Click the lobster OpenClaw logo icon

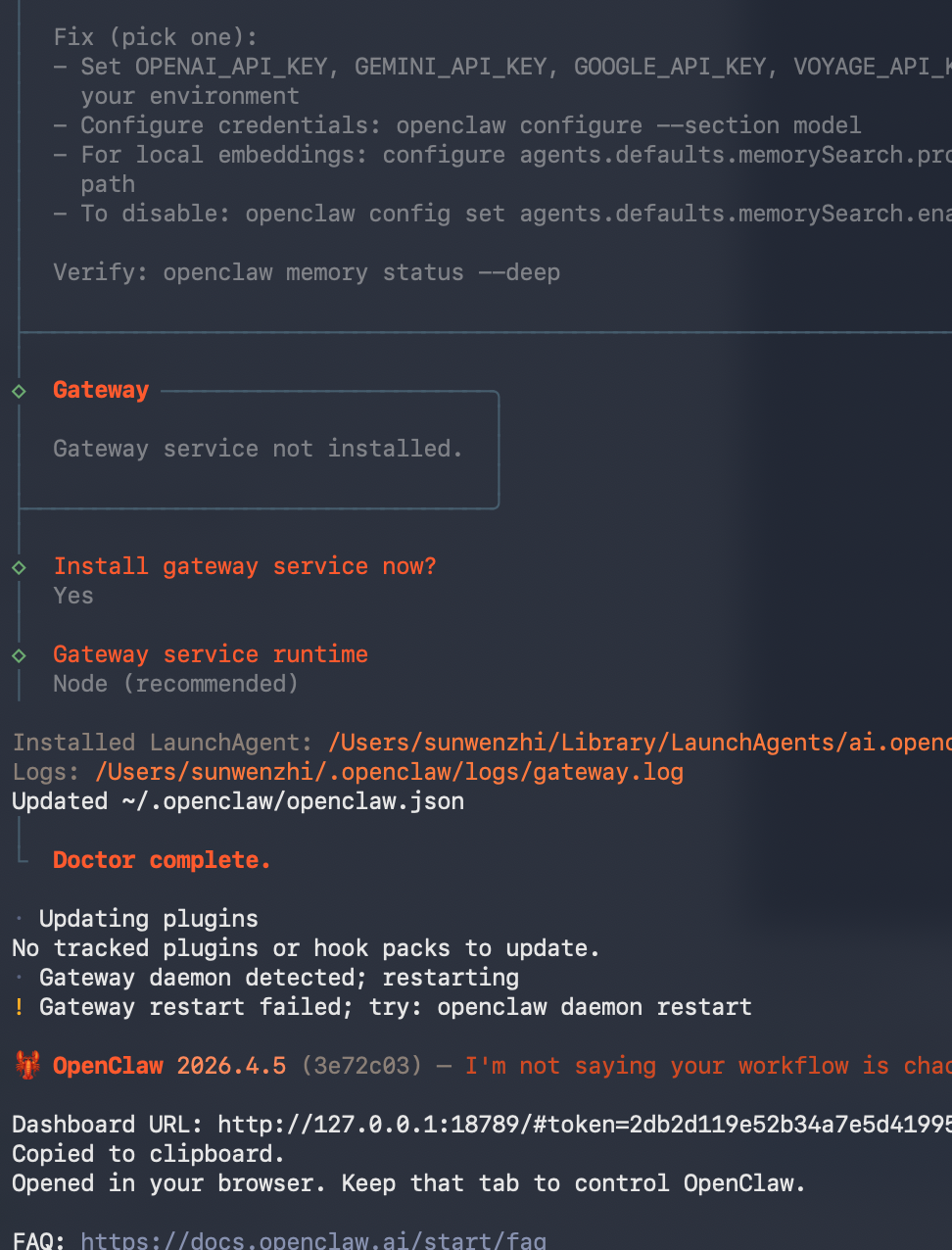pos(26,1065)
